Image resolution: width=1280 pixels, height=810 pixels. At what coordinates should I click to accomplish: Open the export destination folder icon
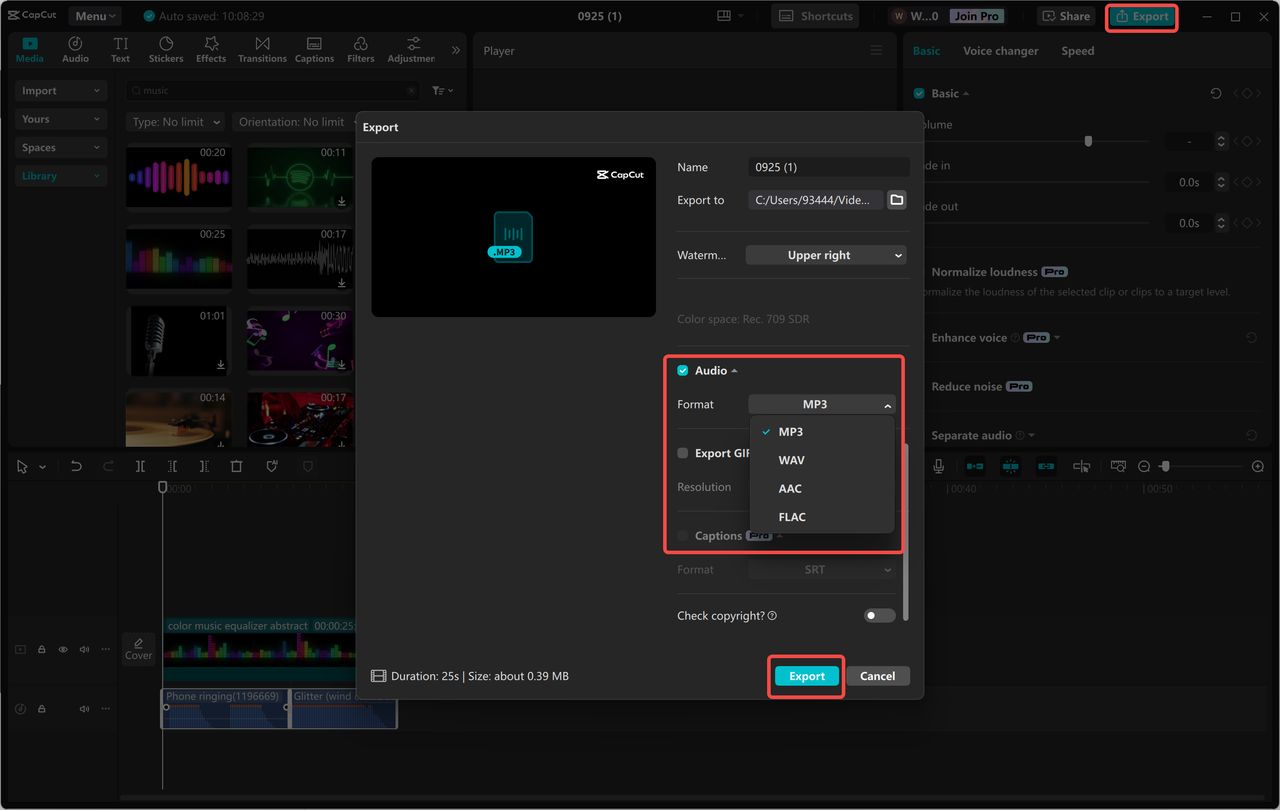click(896, 199)
